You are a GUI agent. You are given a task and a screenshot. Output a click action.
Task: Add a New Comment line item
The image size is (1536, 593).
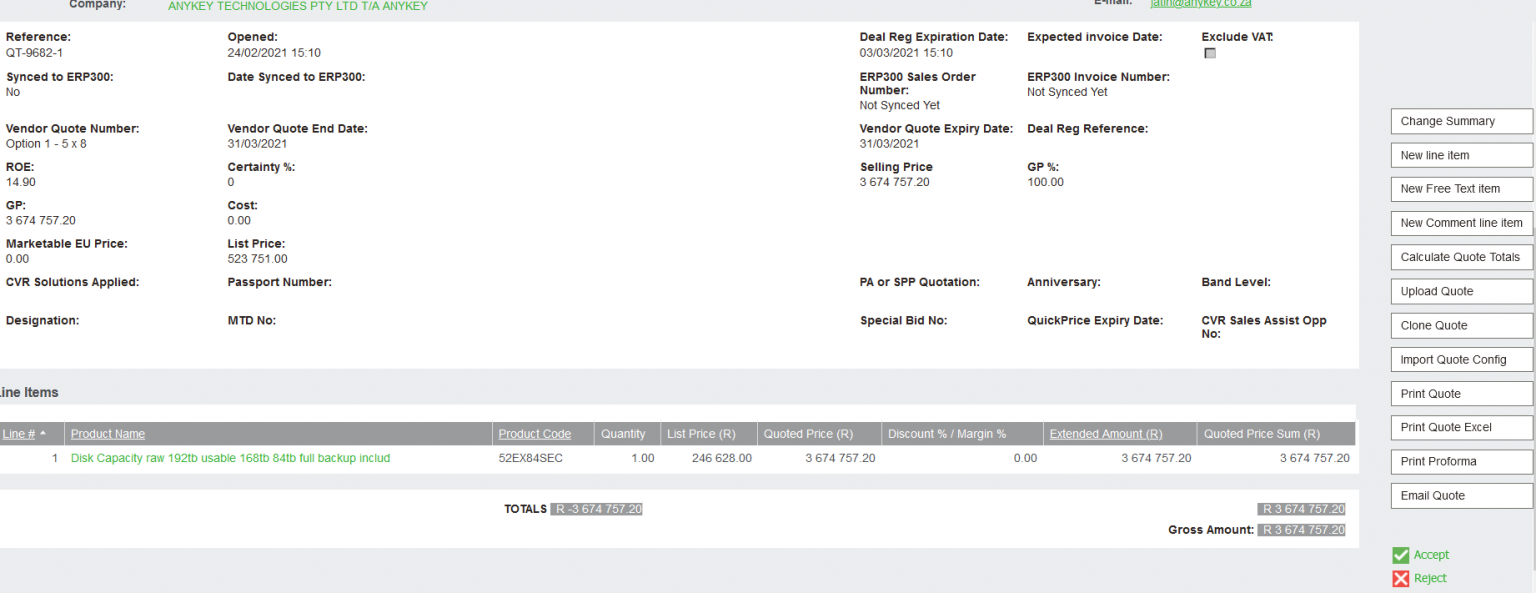click(1461, 223)
